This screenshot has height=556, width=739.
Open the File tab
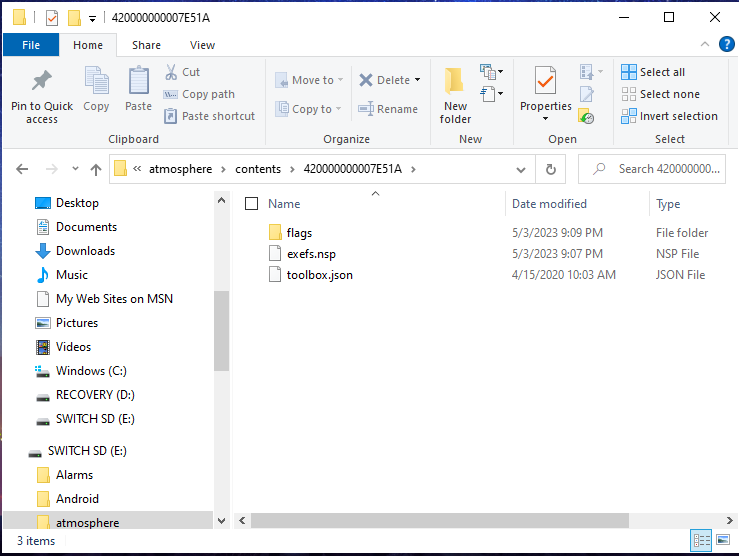click(x=31, y=45)
